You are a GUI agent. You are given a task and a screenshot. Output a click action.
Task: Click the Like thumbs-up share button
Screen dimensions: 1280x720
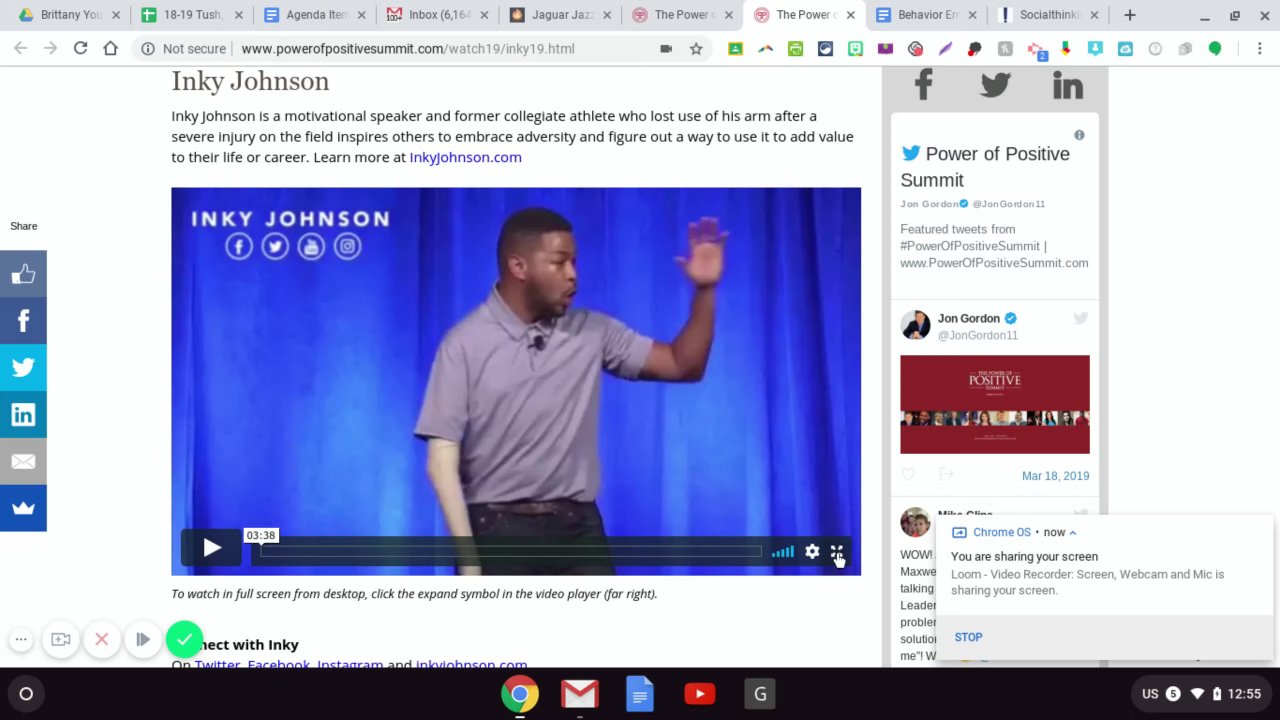23,274
